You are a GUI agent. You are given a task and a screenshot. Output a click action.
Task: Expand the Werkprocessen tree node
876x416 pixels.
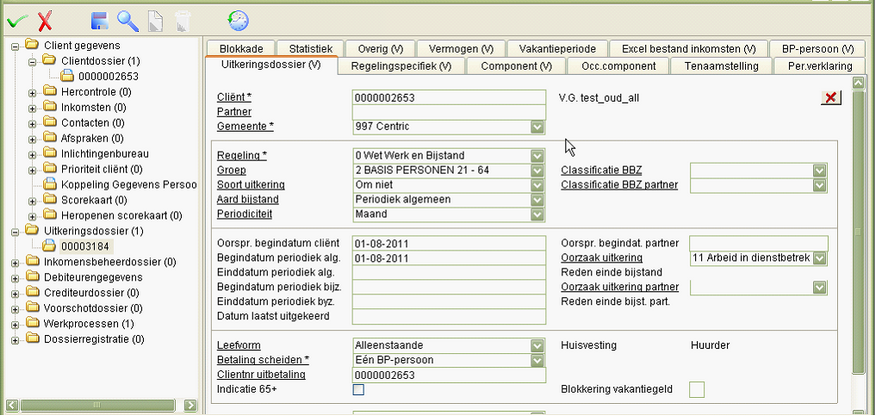coord(15,324)
